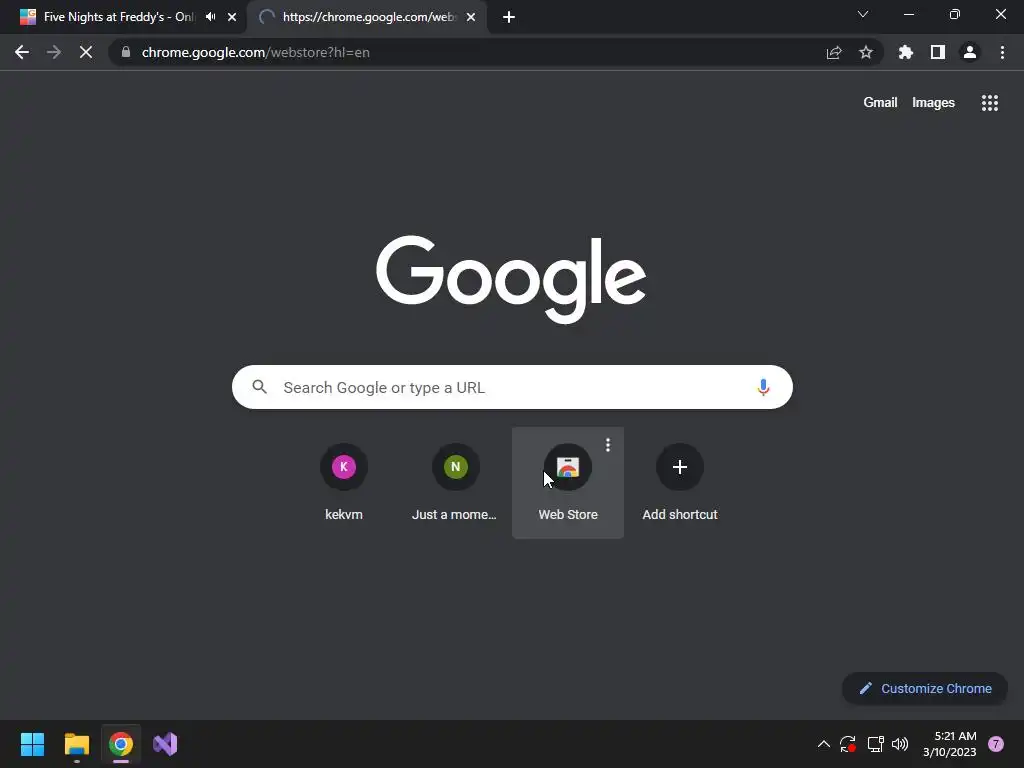Viewport: 1024px width, 768px height.
Task: Click the address bar URL
Action: click(x=255, y=52)
